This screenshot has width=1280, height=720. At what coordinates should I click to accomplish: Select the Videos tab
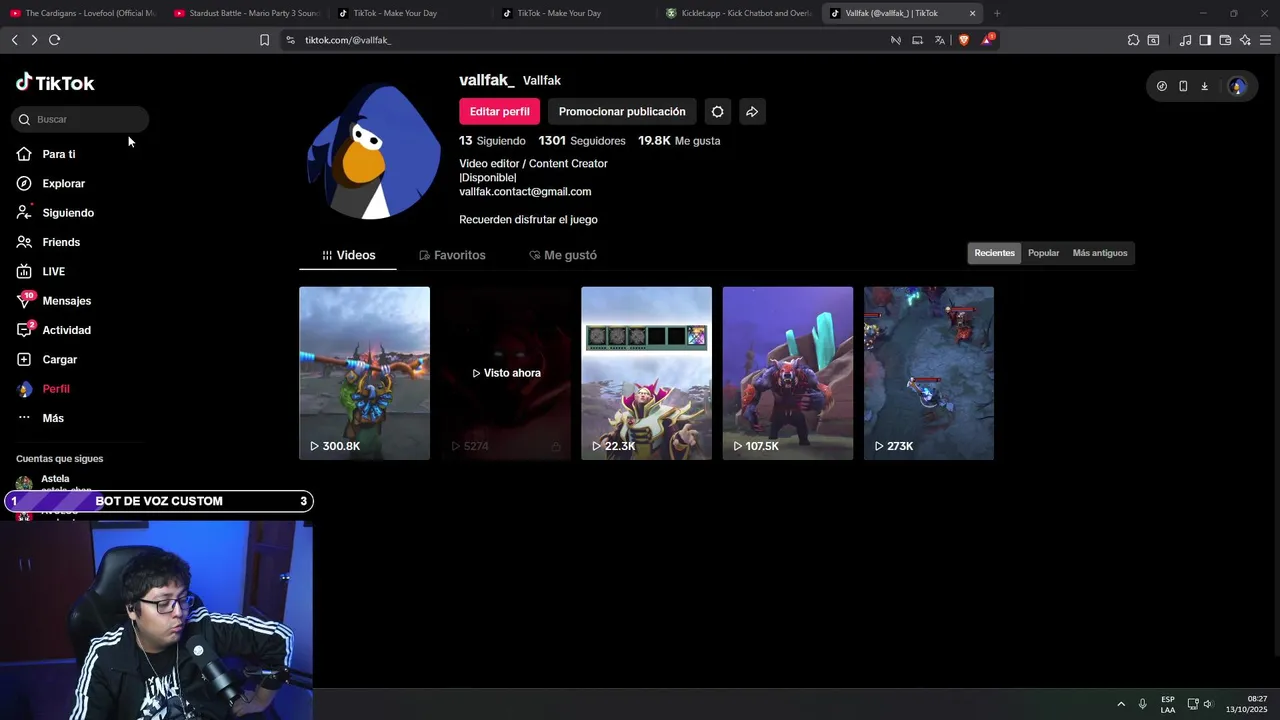(348, 255)
